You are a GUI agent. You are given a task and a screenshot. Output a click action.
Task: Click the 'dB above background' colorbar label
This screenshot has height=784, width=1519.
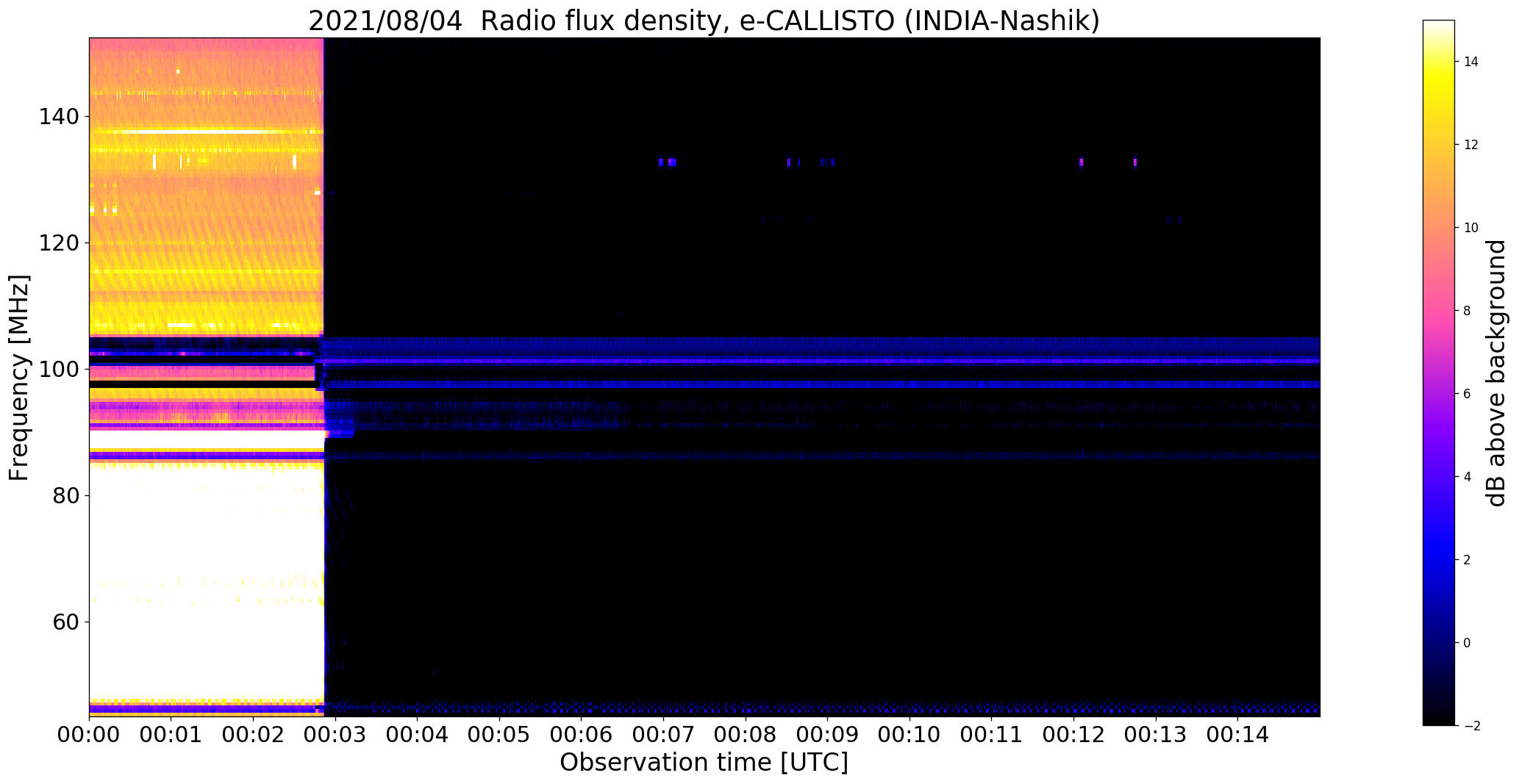(1496, 373)
